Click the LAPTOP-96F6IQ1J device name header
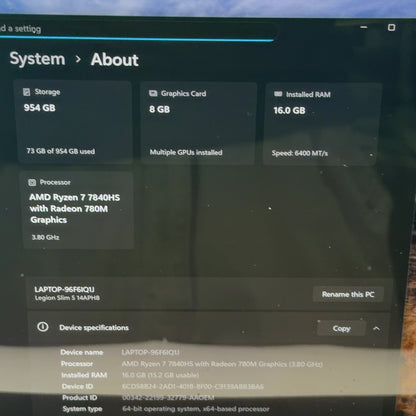 point(64,289)
